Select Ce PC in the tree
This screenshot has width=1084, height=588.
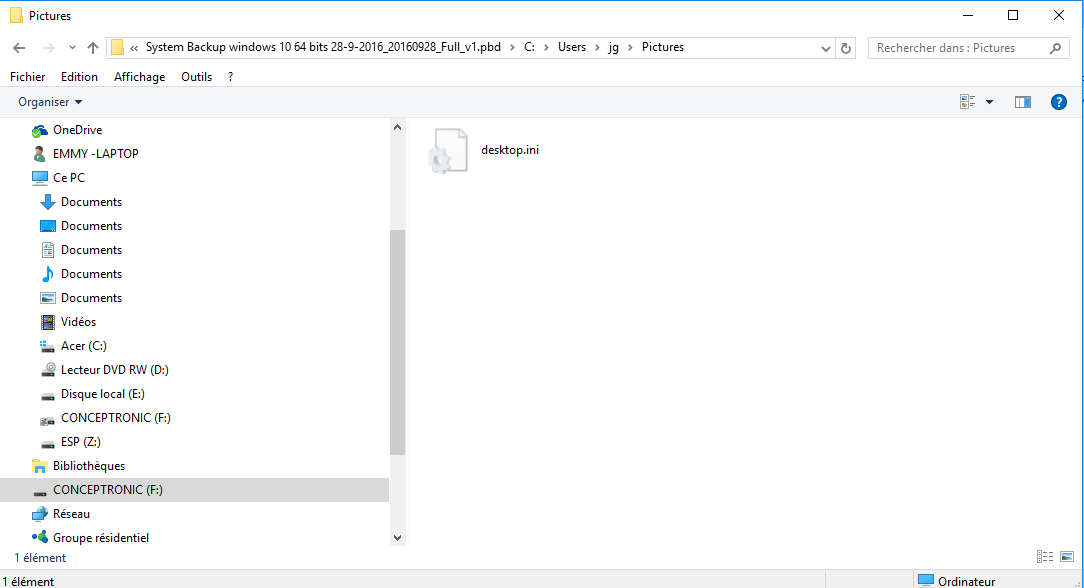coord(68,178)
